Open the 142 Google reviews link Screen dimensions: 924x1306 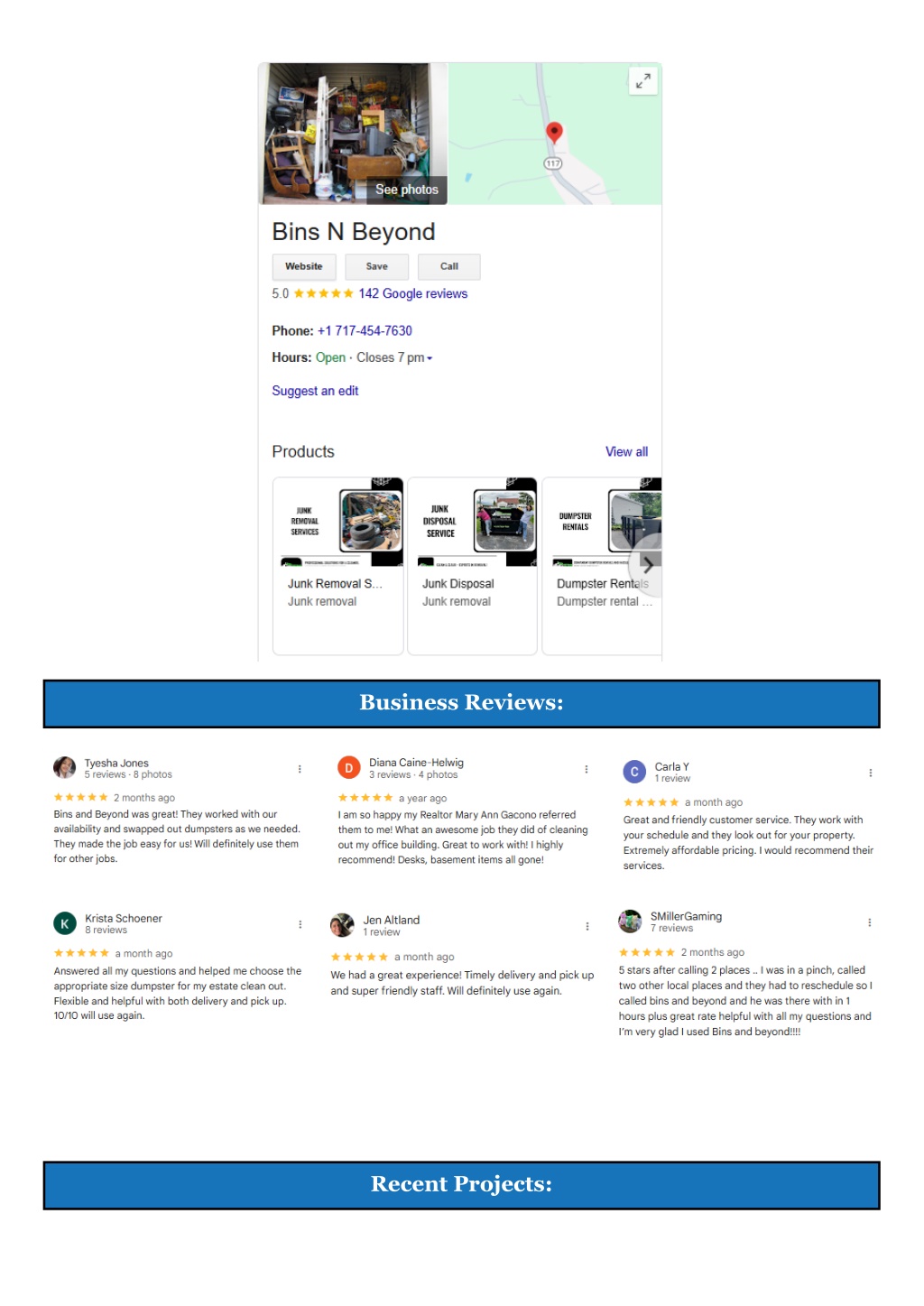[x=412, y=293]
